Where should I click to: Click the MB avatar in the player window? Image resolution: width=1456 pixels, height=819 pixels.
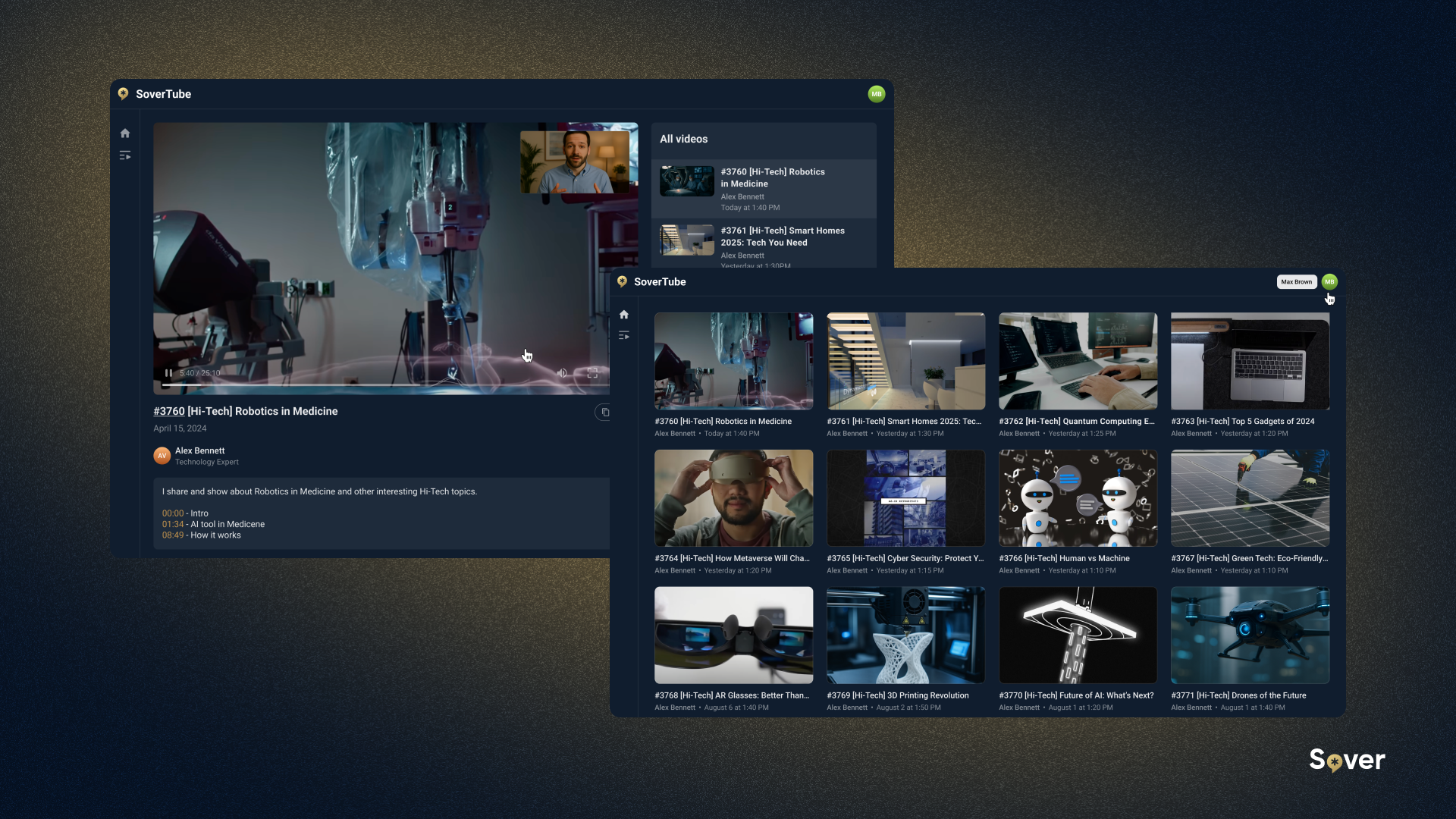pyautogui.click(x=876, y=94)
